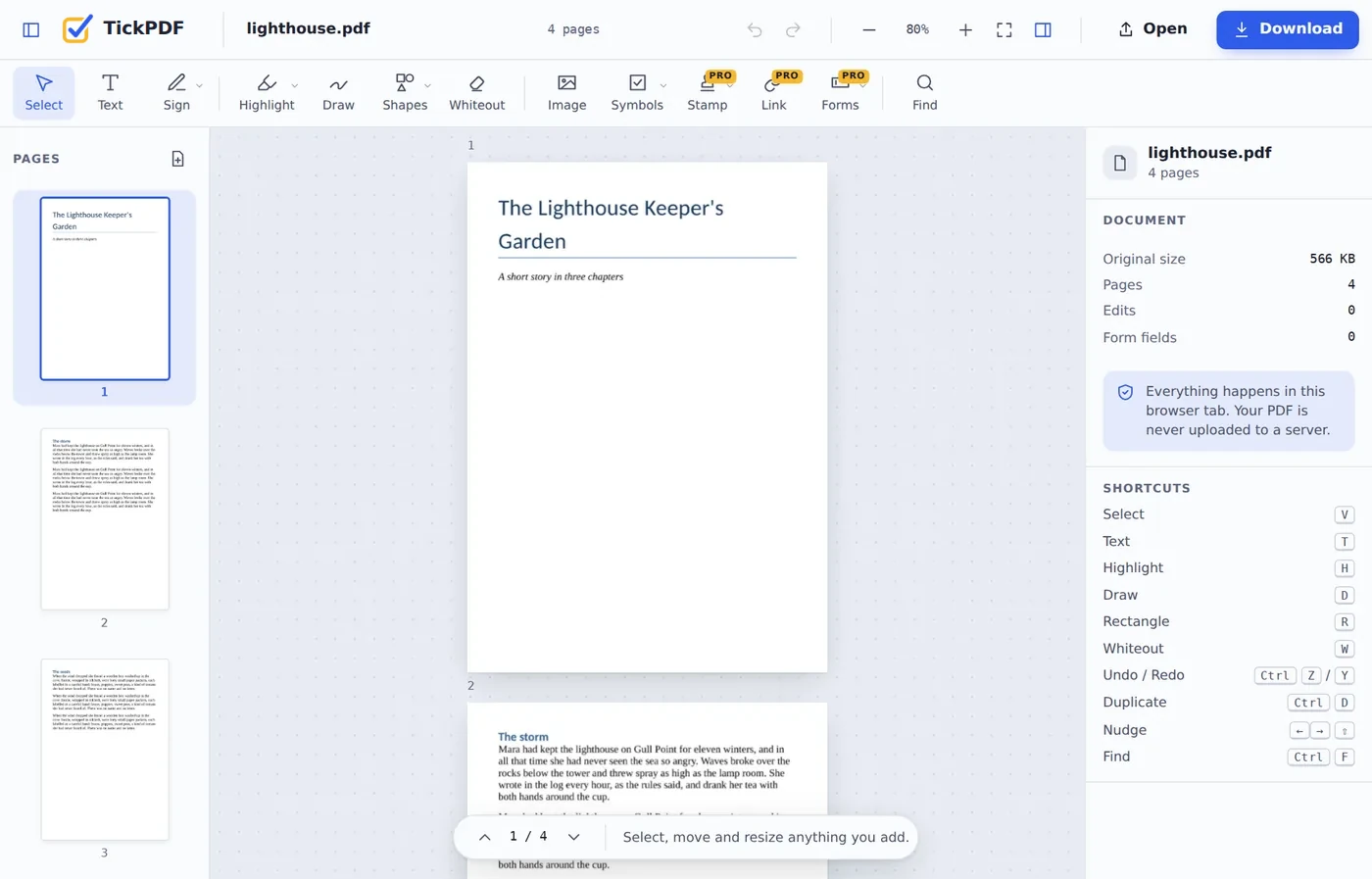Open the Highlight options dropdown arrow
The width and height of the screenshot is (1372, 879).
pyautogui.click(x=295, y=85)
